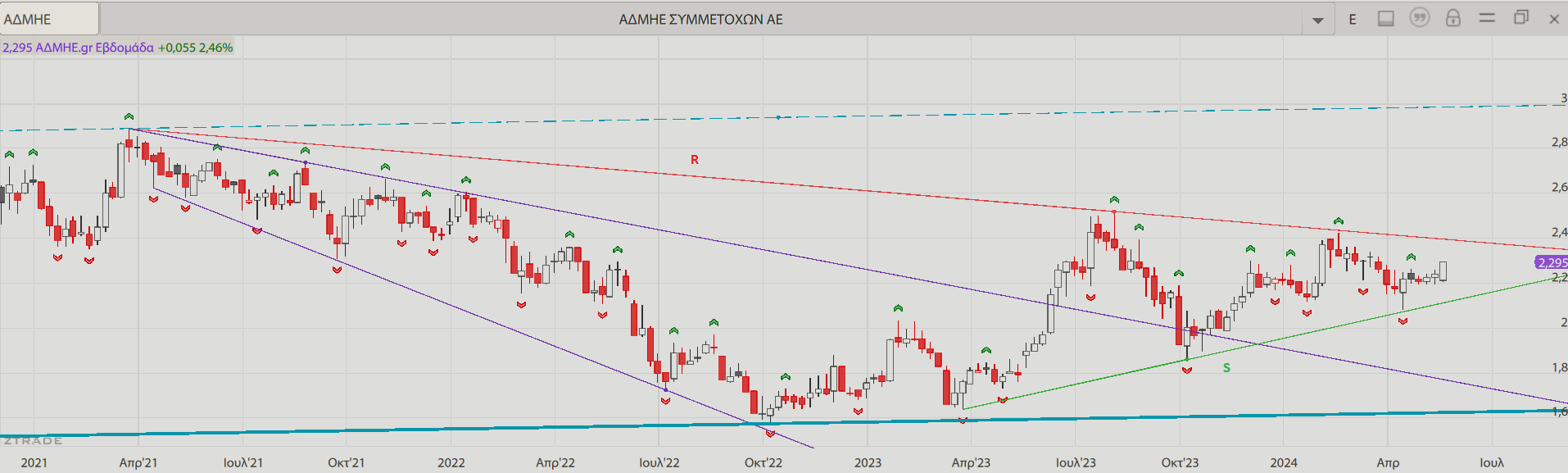
Task: Select the dashed teal upper trendline
Action: [x=778, y=117]
